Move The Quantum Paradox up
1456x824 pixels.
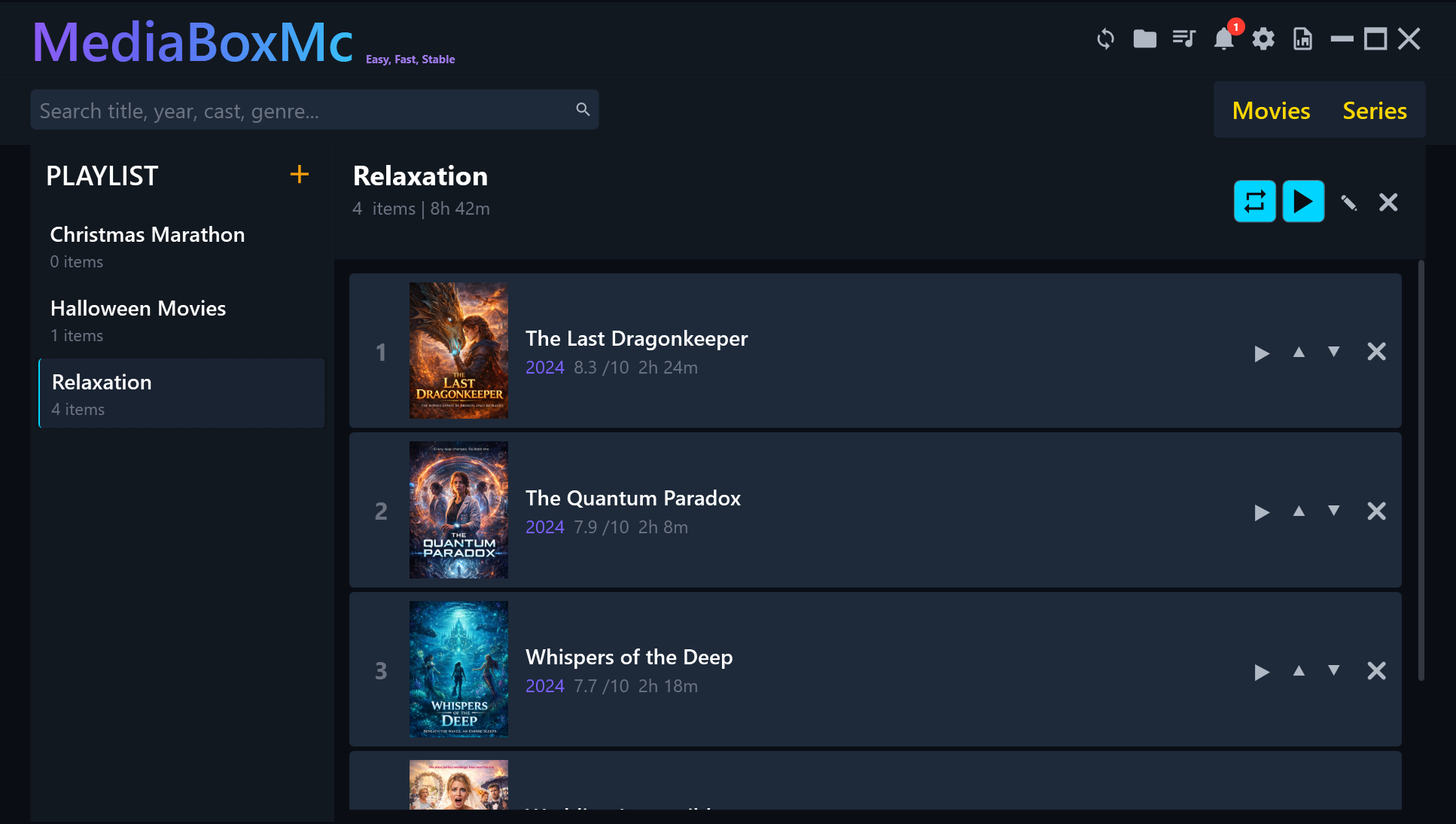tap(1299, 511)
